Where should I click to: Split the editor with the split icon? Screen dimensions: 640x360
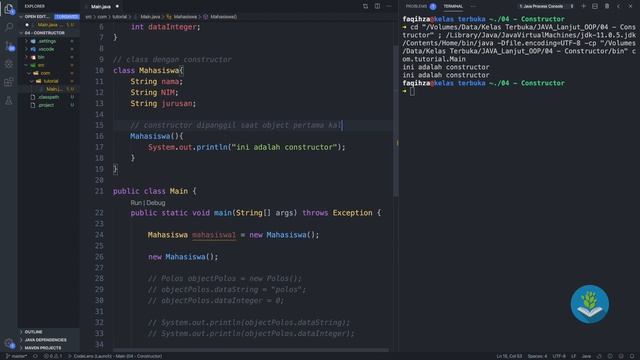pos(377,6)
